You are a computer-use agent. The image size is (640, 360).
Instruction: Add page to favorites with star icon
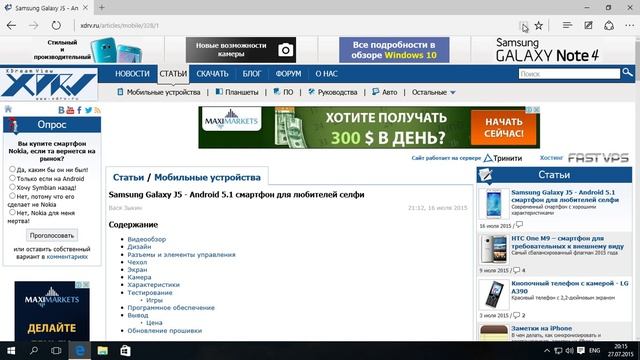[x=539, y=25]
